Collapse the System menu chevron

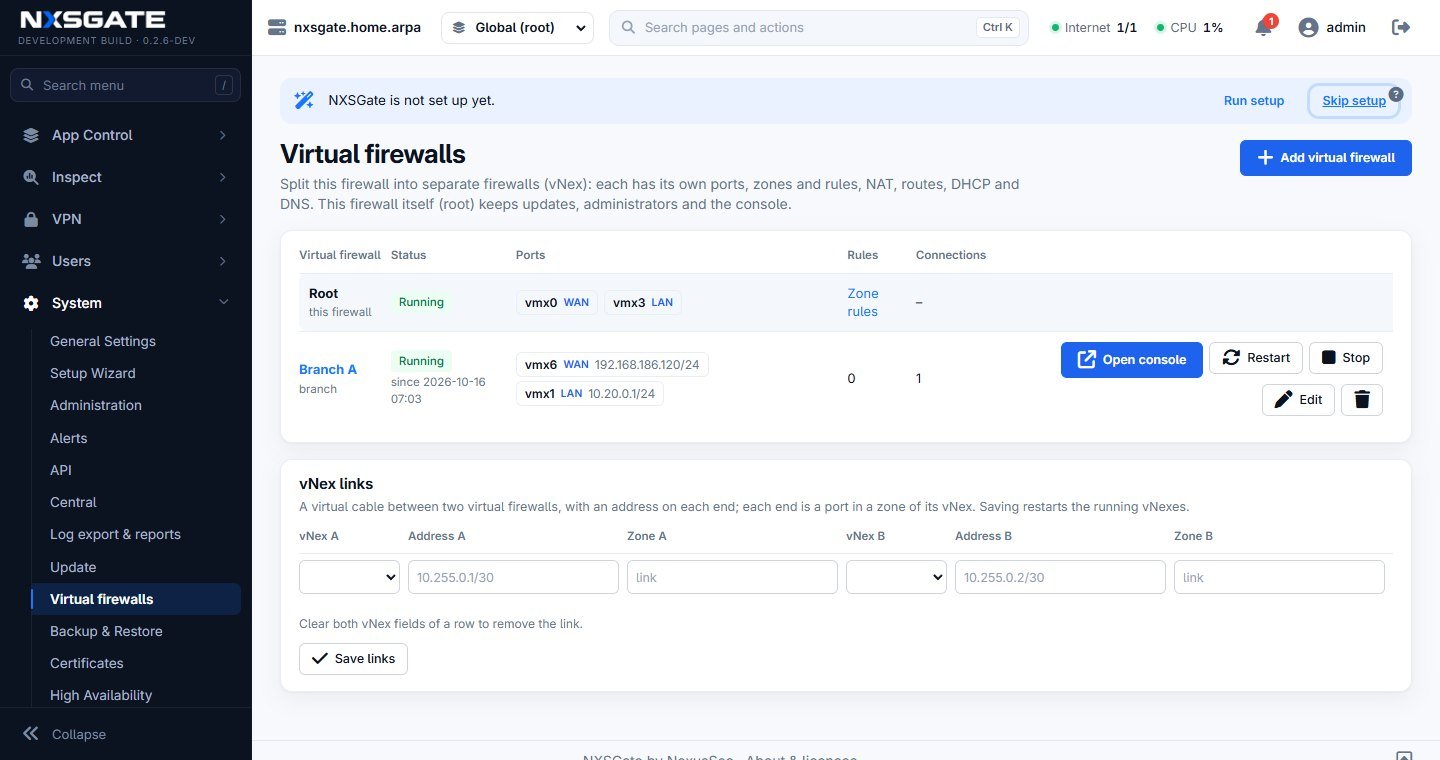pos(222,303)
